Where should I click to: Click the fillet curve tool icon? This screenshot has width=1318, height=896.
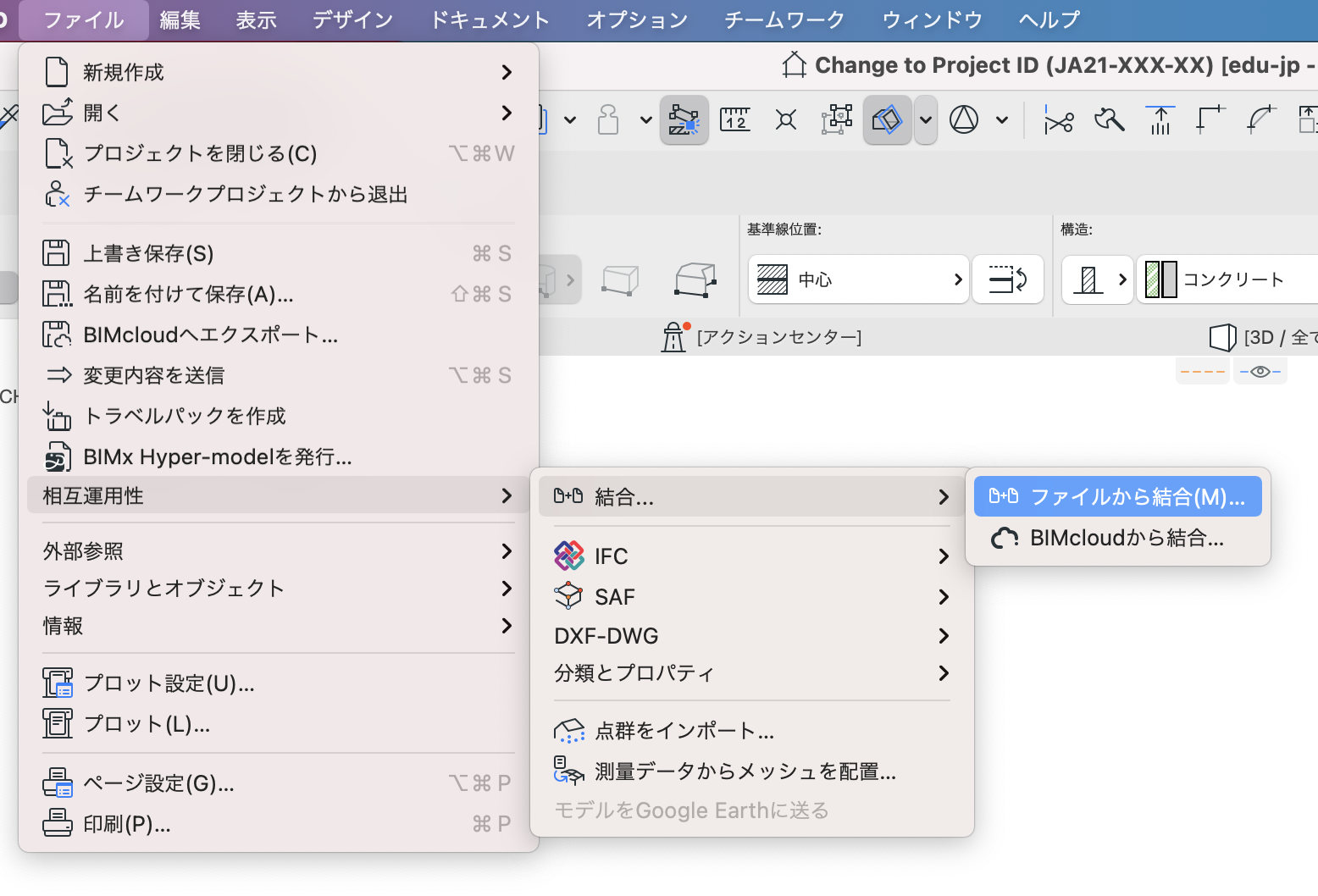pos(1262,119)
